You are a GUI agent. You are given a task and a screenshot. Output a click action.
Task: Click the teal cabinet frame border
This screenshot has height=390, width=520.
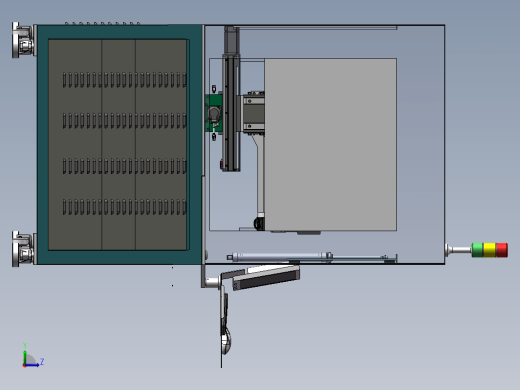point(118,32)
